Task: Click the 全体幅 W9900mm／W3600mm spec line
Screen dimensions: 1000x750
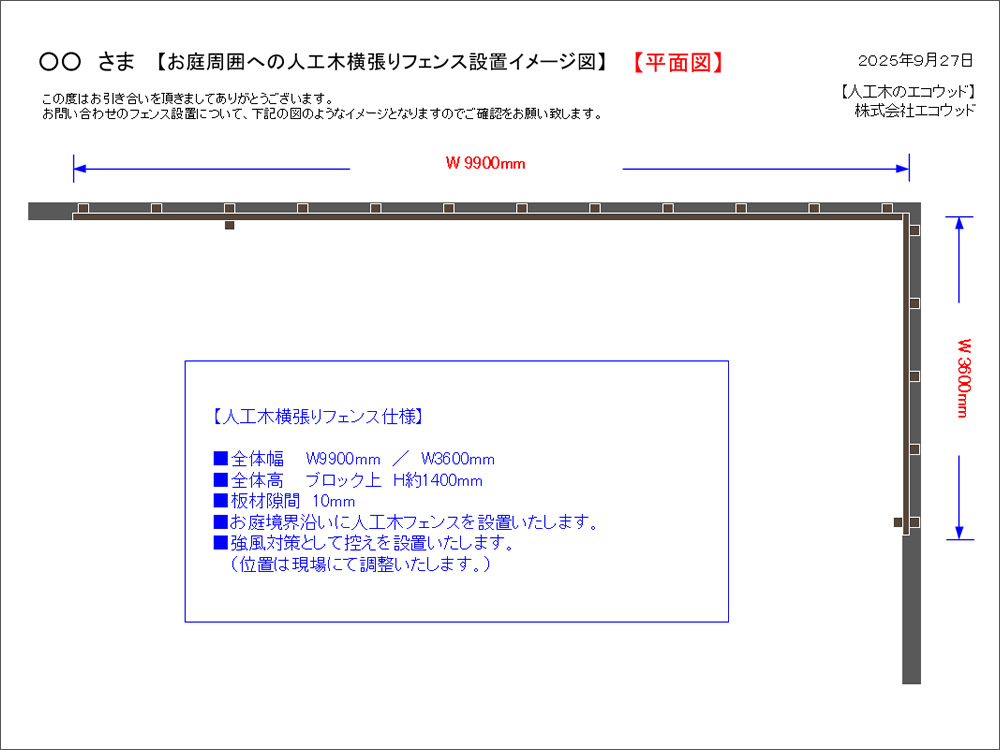Action: click(x=354, y=459)
